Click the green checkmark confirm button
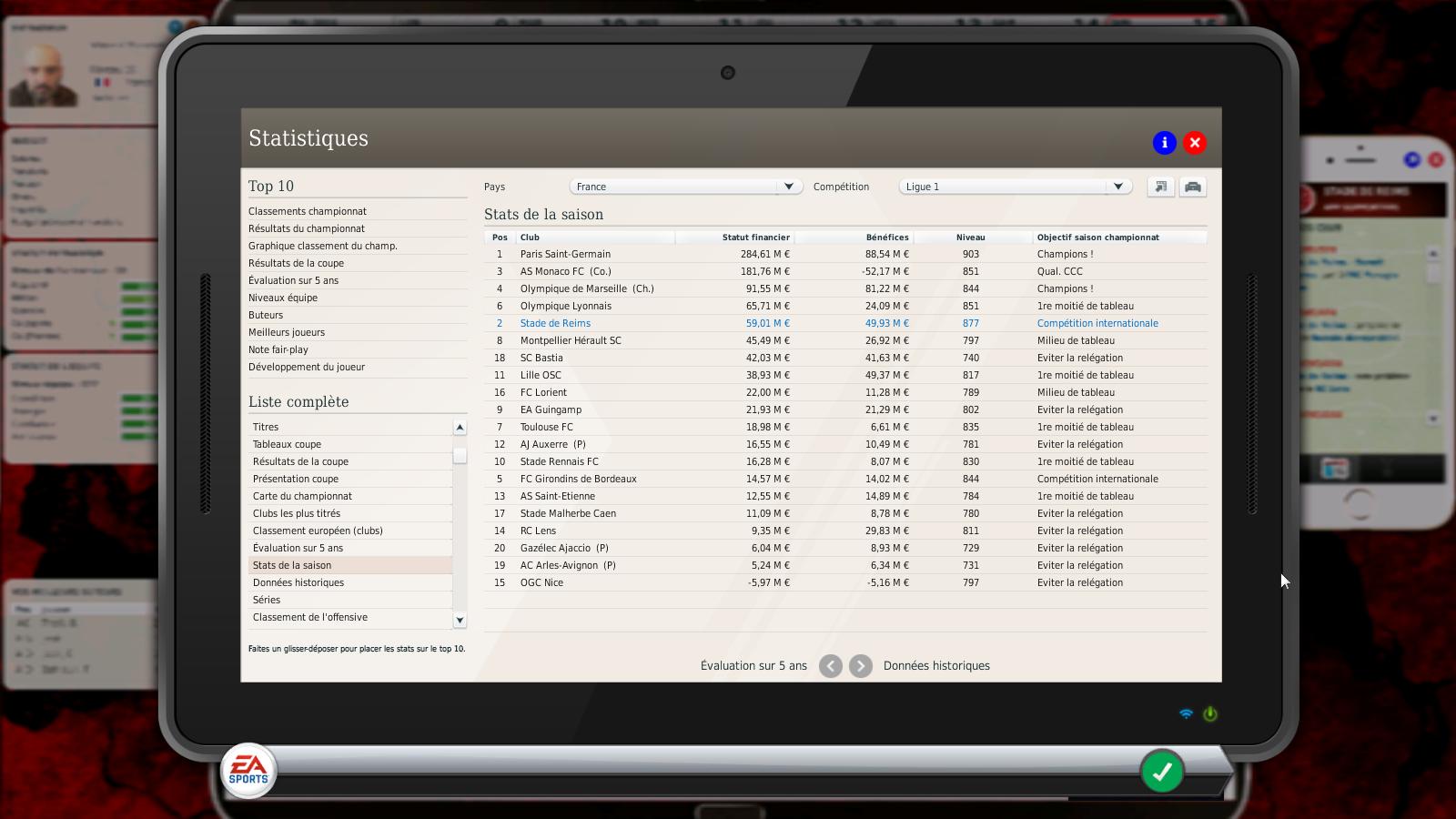The width and height of the screenshot is (1456, 819). coord(1162,772)
